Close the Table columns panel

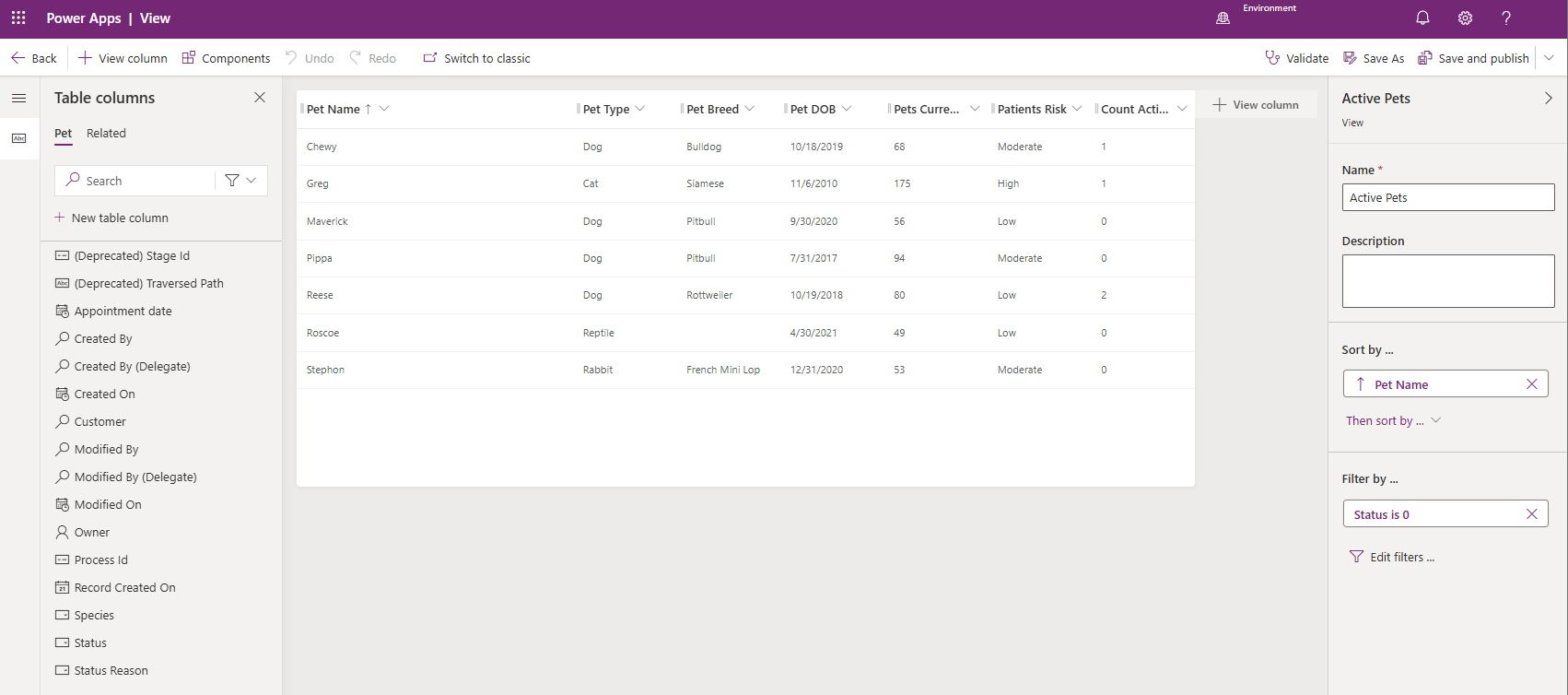tap(260, 98)
